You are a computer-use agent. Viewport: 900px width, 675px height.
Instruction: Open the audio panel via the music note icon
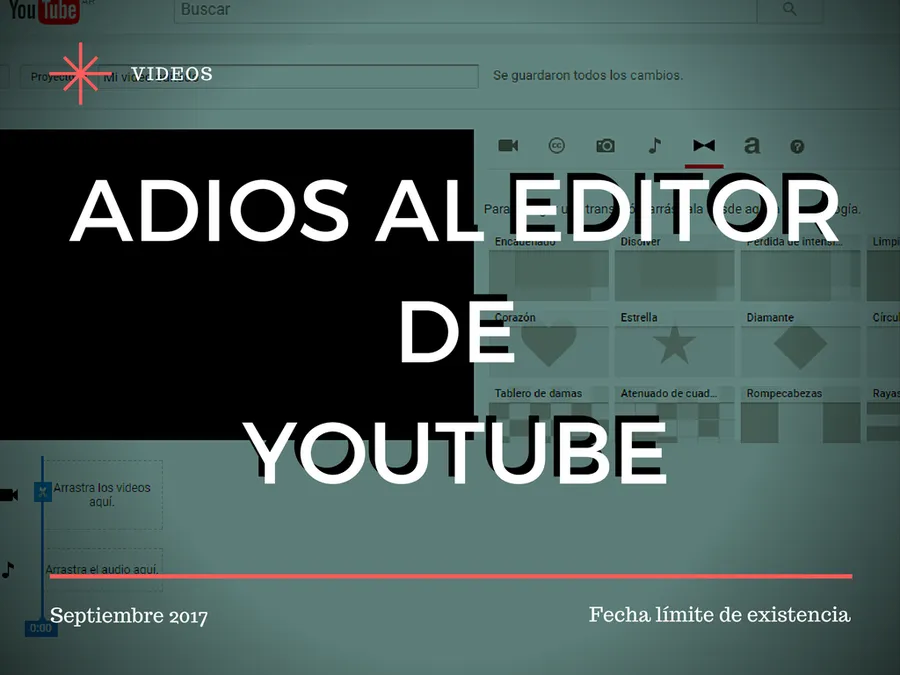tap(654, 145)
